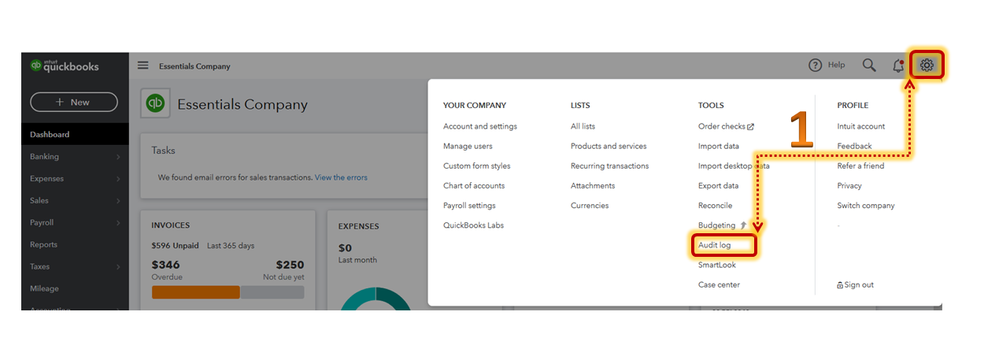Click the + New button
Viewport: 999px width, 361px height.
pyautogui.click(x=74, y=102)
